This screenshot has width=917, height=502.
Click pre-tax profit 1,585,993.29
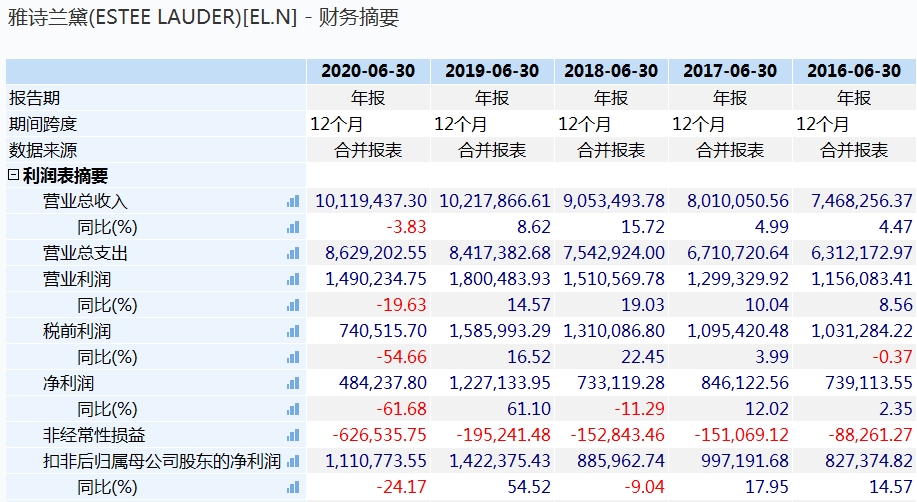500,331
